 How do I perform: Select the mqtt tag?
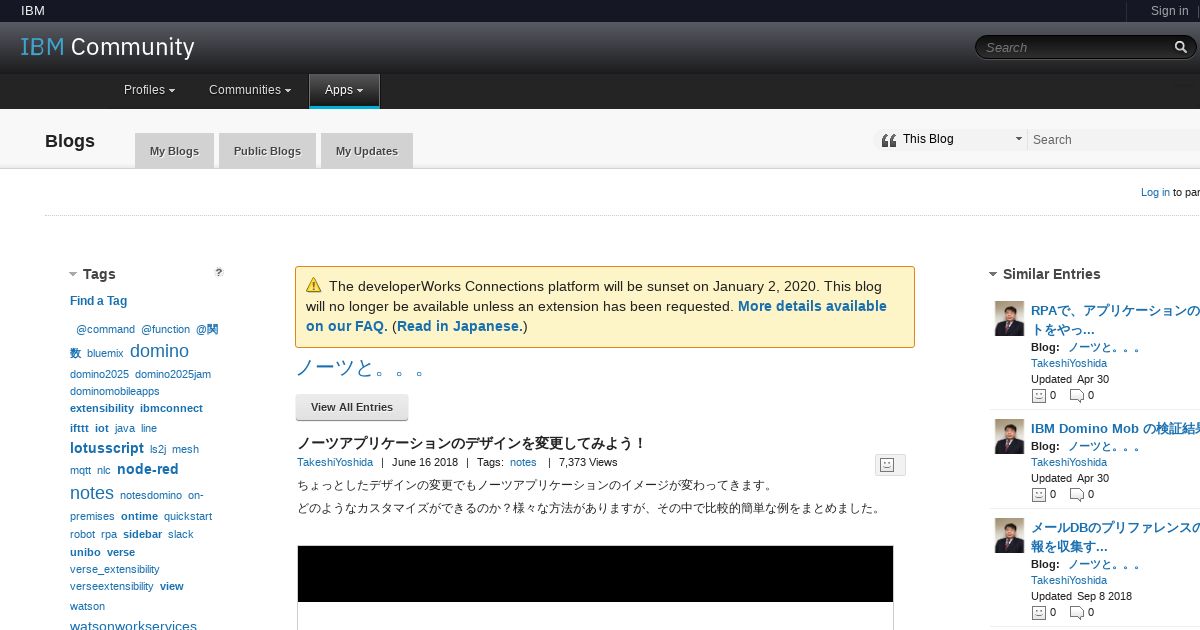tap(80, 470)
